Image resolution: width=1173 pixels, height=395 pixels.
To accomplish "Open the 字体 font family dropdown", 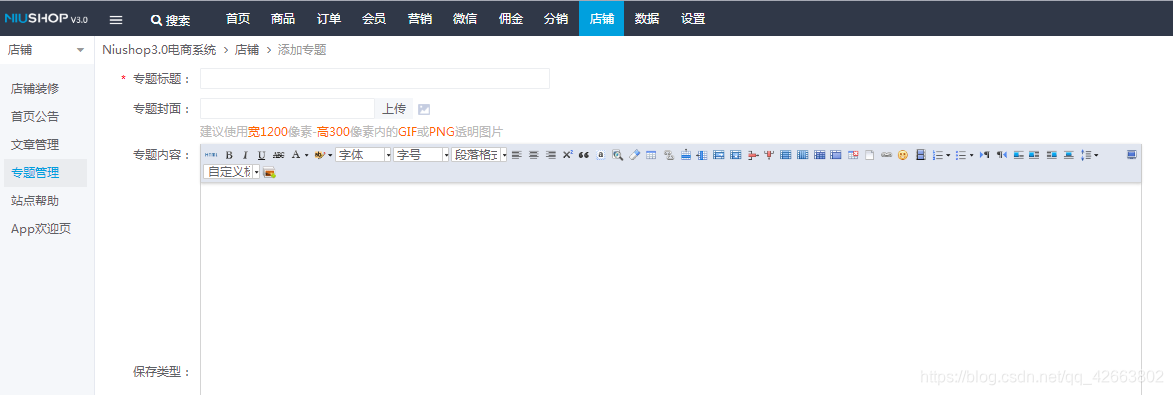I will 364,155.
